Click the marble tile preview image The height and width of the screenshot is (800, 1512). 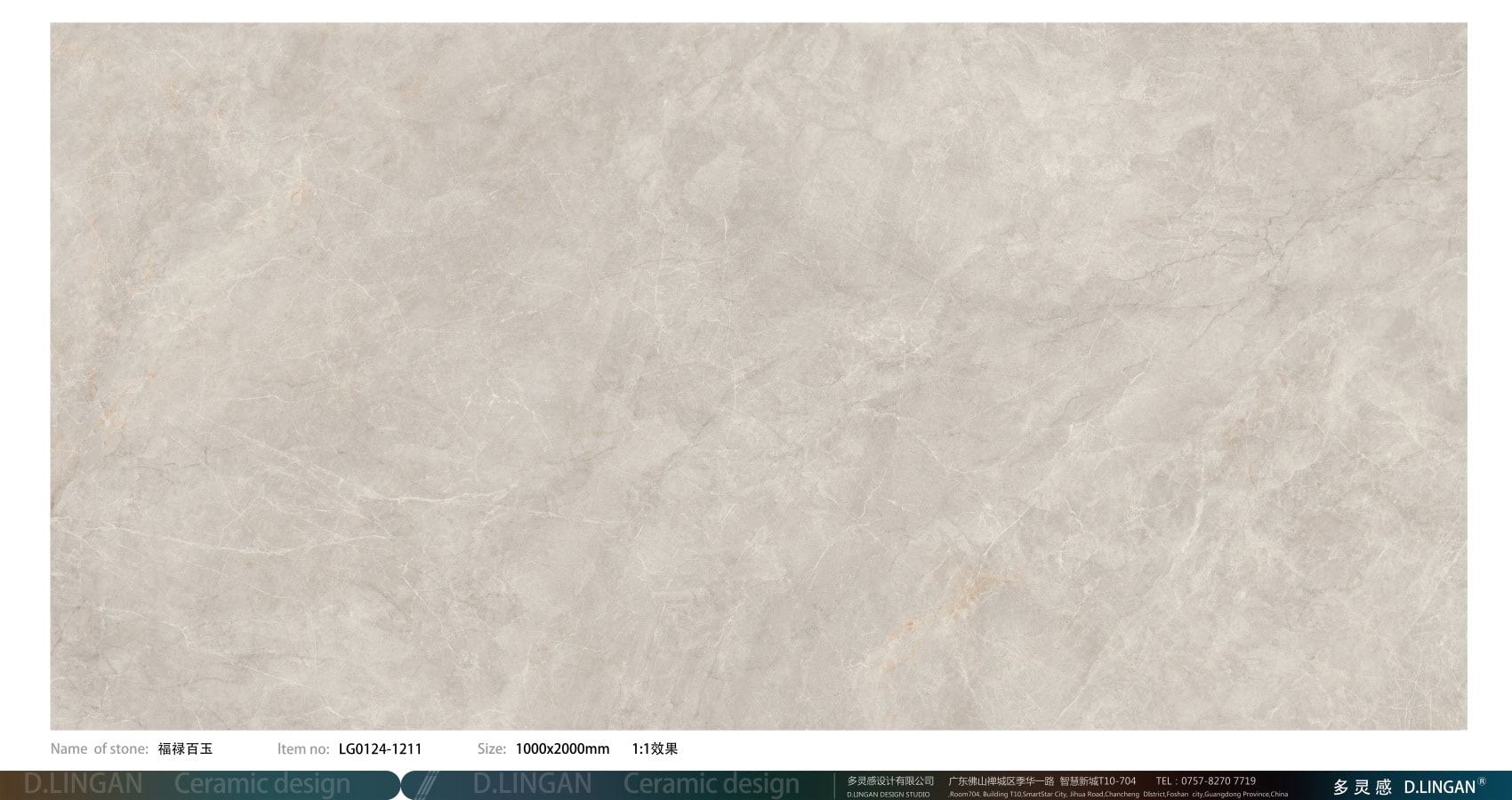(x=758, y=376)
